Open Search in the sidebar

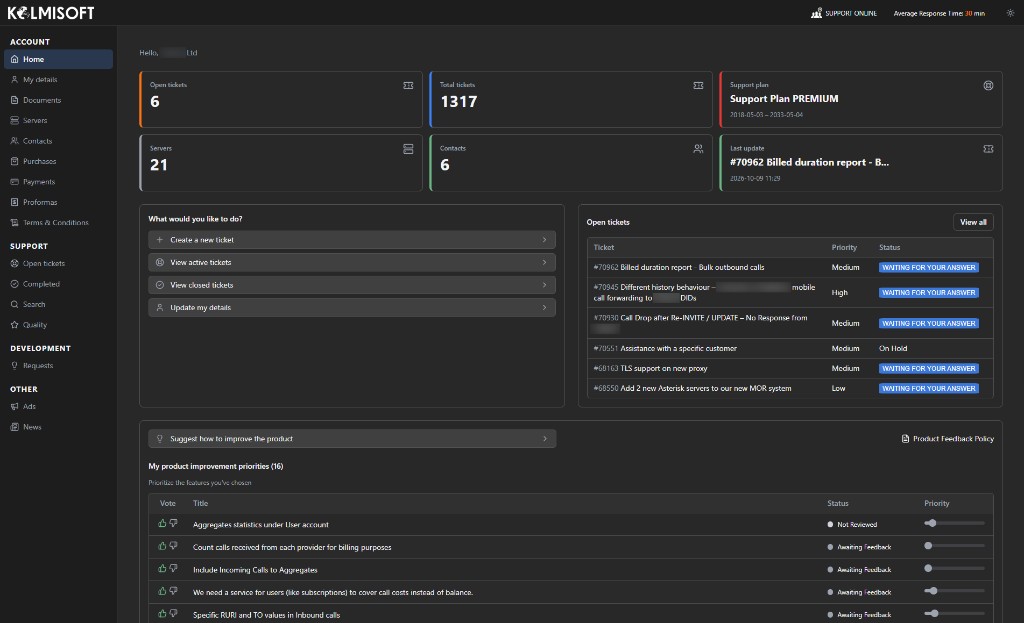coord(58,304)
